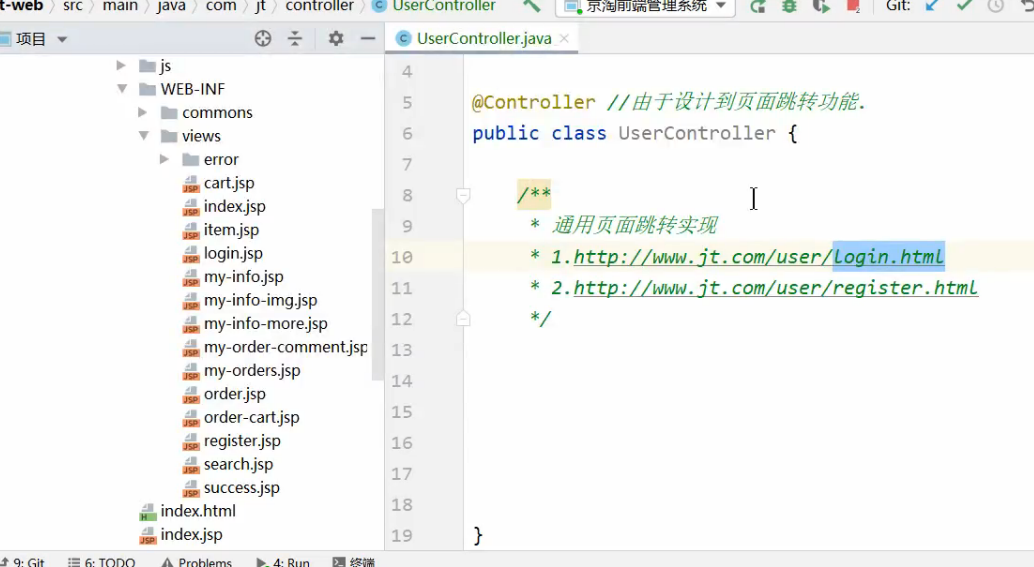
Task: Select search.jsp file
Action: (x=238, y=464)
